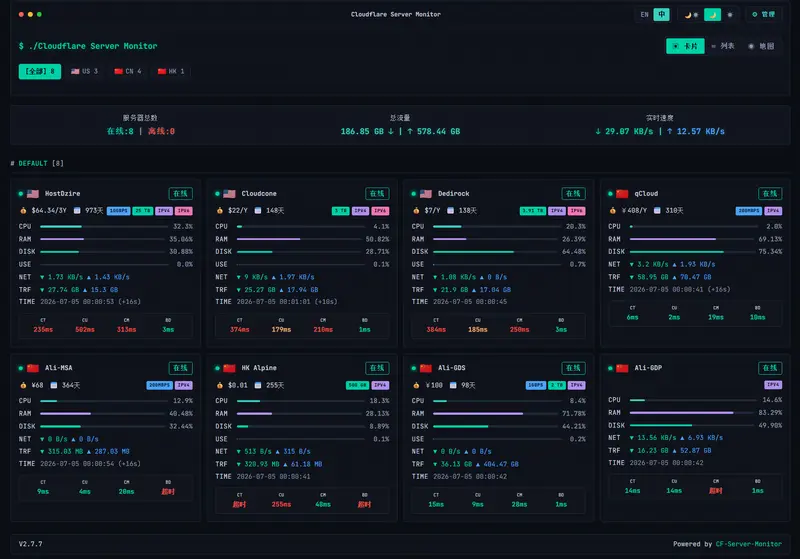Click calendar icon beside 148天

pos(258,211)
